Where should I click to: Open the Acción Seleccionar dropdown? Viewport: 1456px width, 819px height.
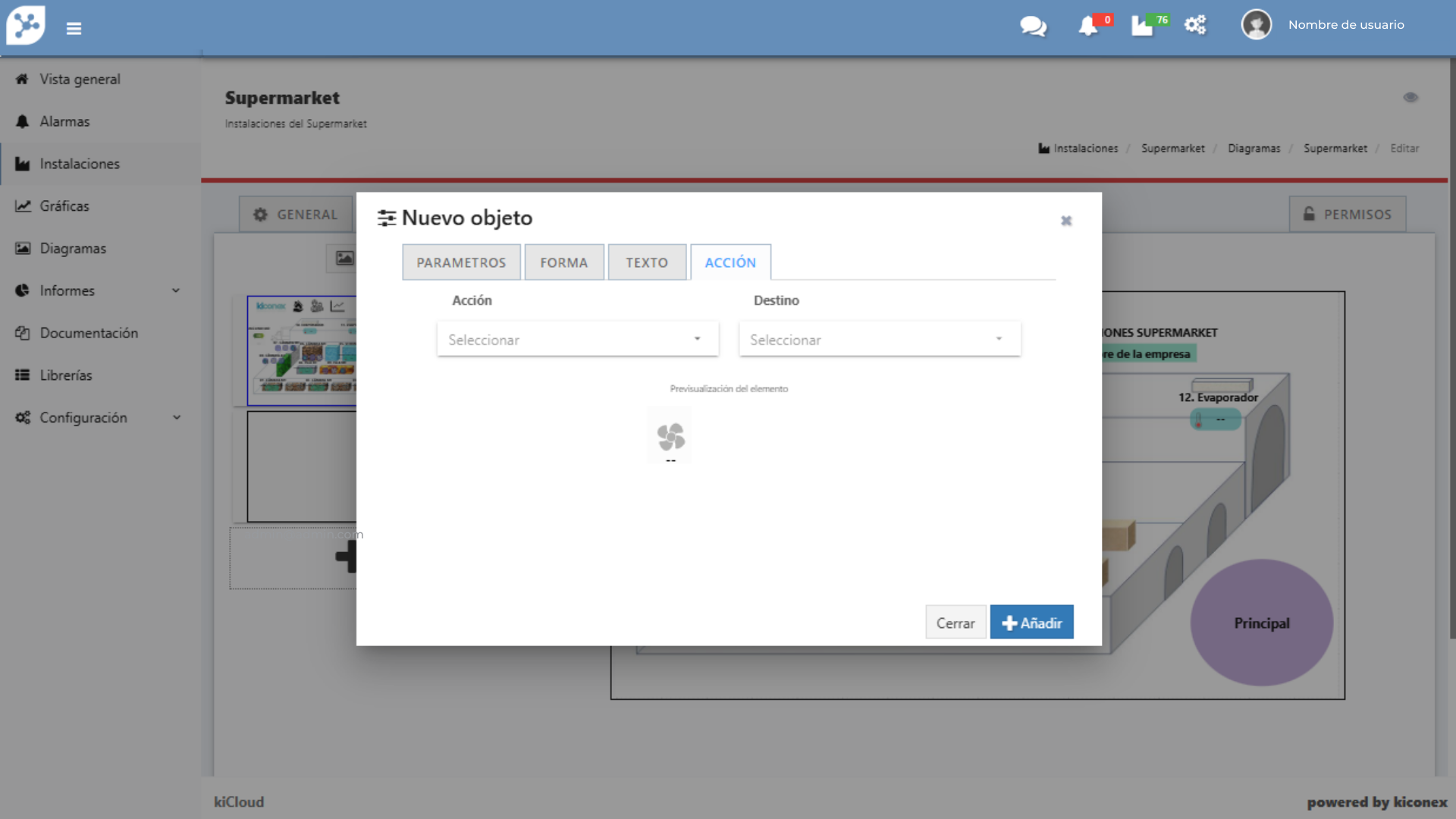pyautogui.click(x=577, y=340)
